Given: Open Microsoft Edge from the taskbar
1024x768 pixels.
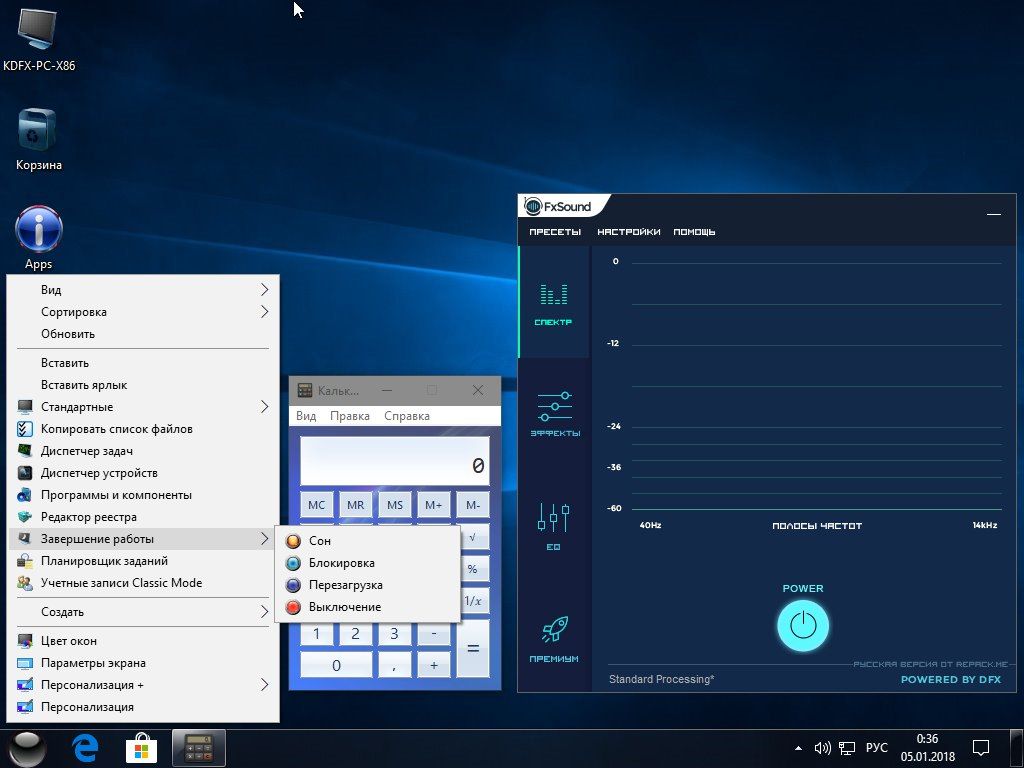Looking at the screenshot, I should [86, 747].
